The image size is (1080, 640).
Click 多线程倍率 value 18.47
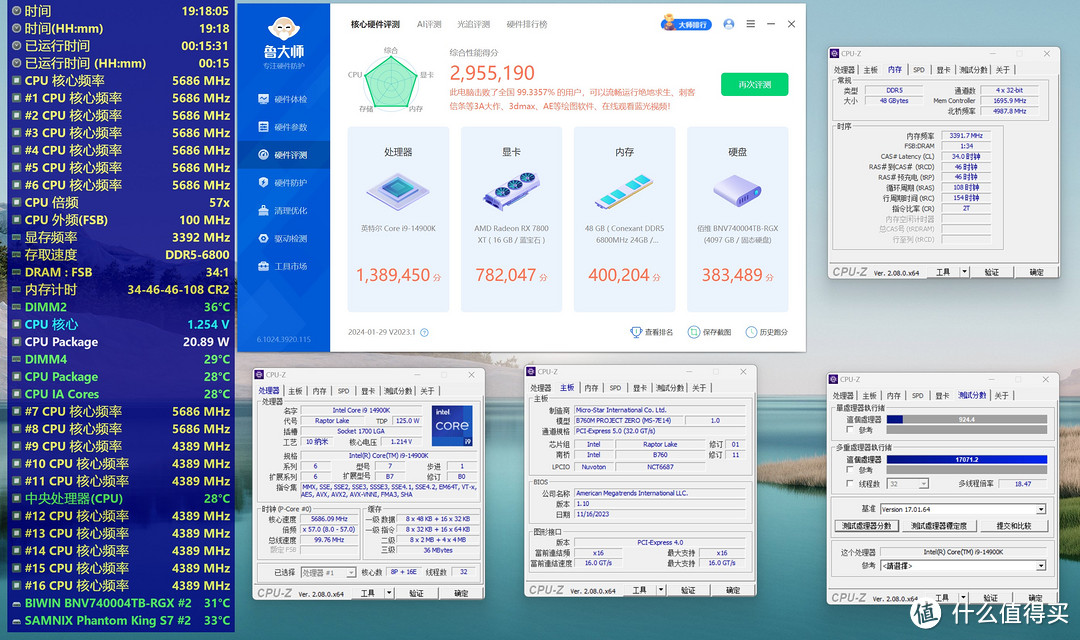click(1023, 484)
